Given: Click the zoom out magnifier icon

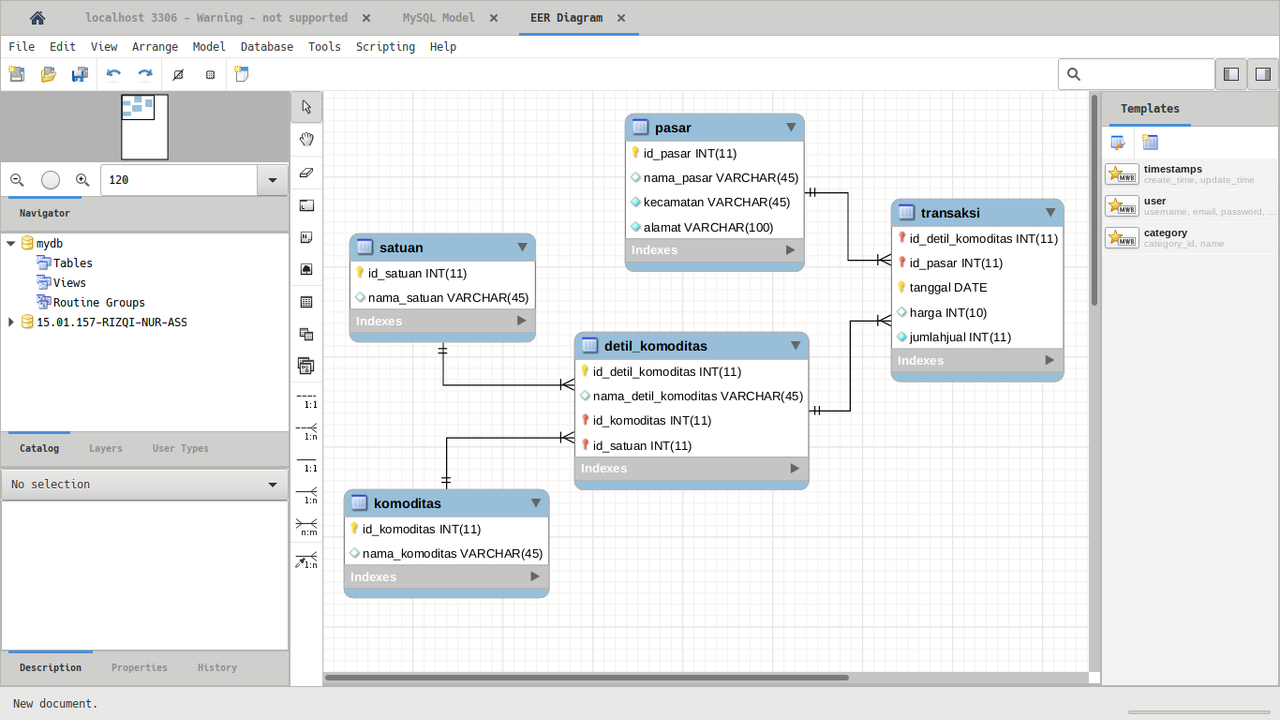Looking at the screenshot, I should coord(17,180).
